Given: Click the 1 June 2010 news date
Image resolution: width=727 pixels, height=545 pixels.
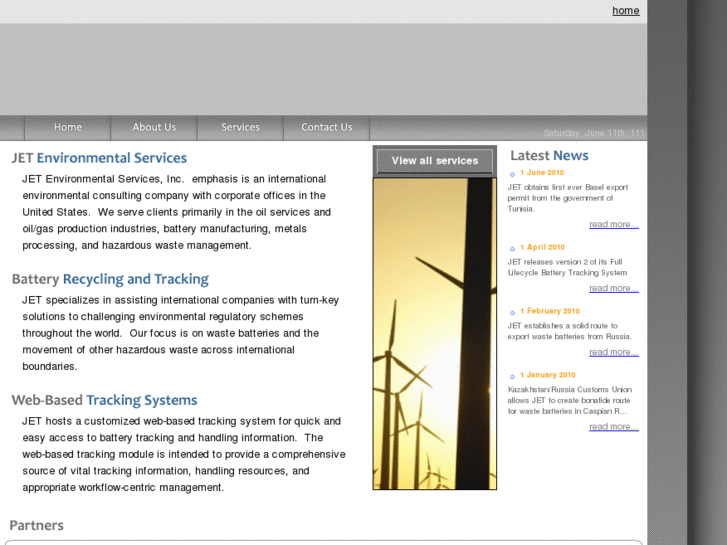Looking at the screenshot, I should [542, 173].
